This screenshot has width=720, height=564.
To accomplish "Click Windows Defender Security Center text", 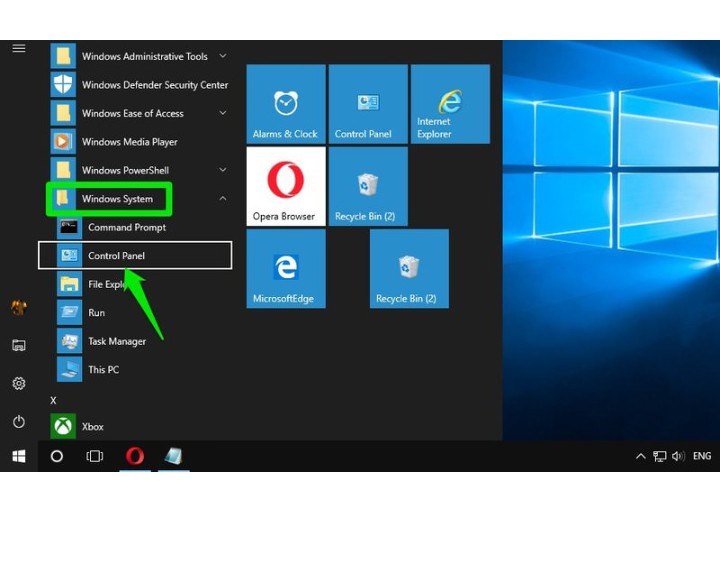I will [x=155, y=85].
